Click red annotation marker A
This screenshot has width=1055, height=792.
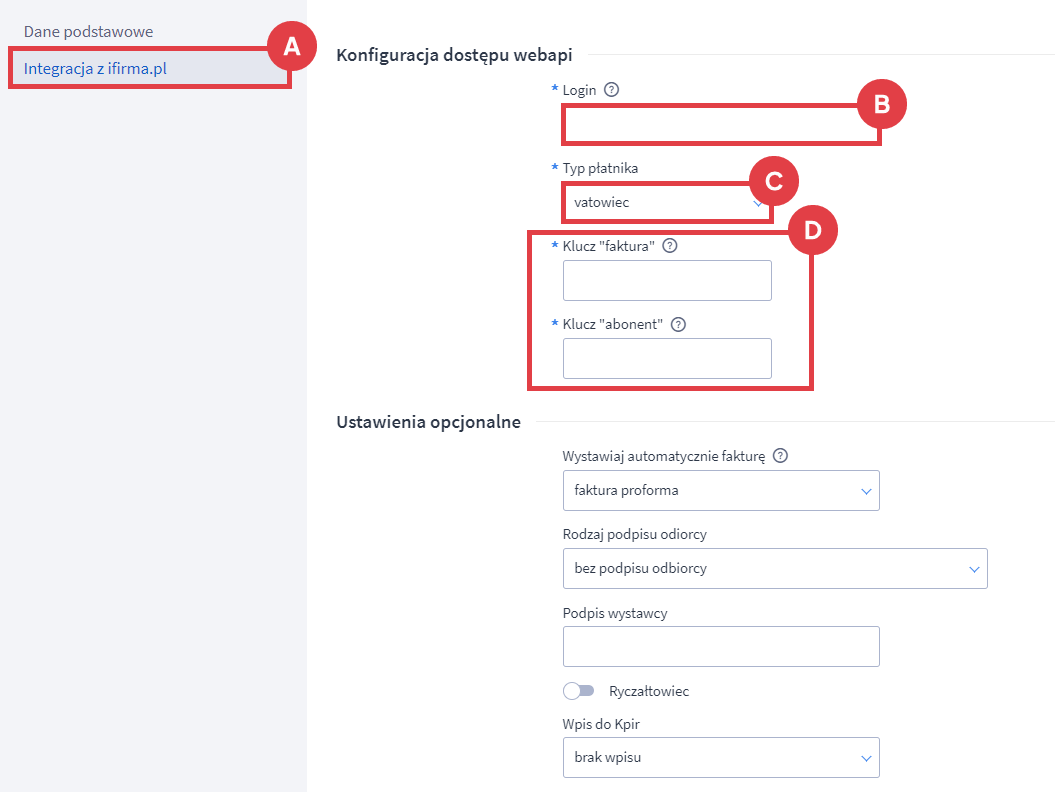(x=291, y=47)
